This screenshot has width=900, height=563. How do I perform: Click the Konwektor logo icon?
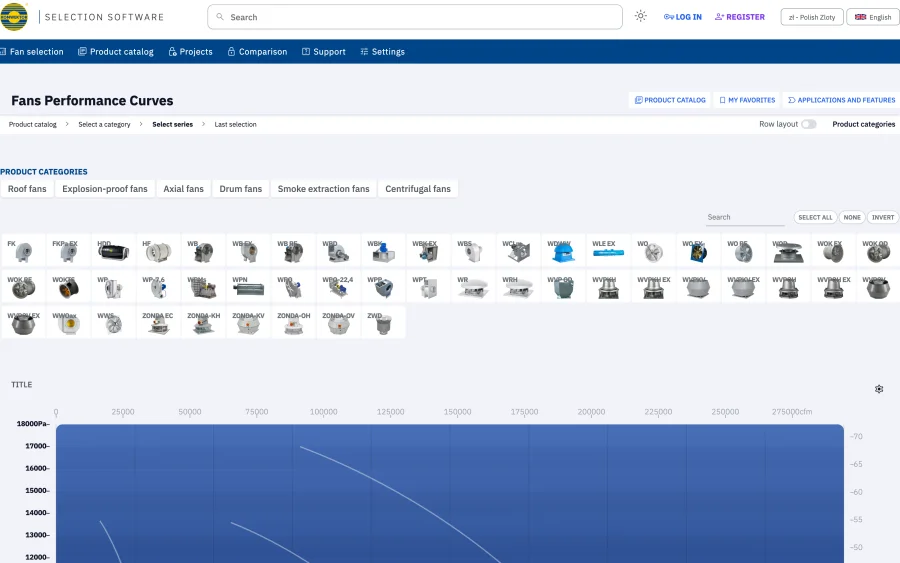click(13, 17)
